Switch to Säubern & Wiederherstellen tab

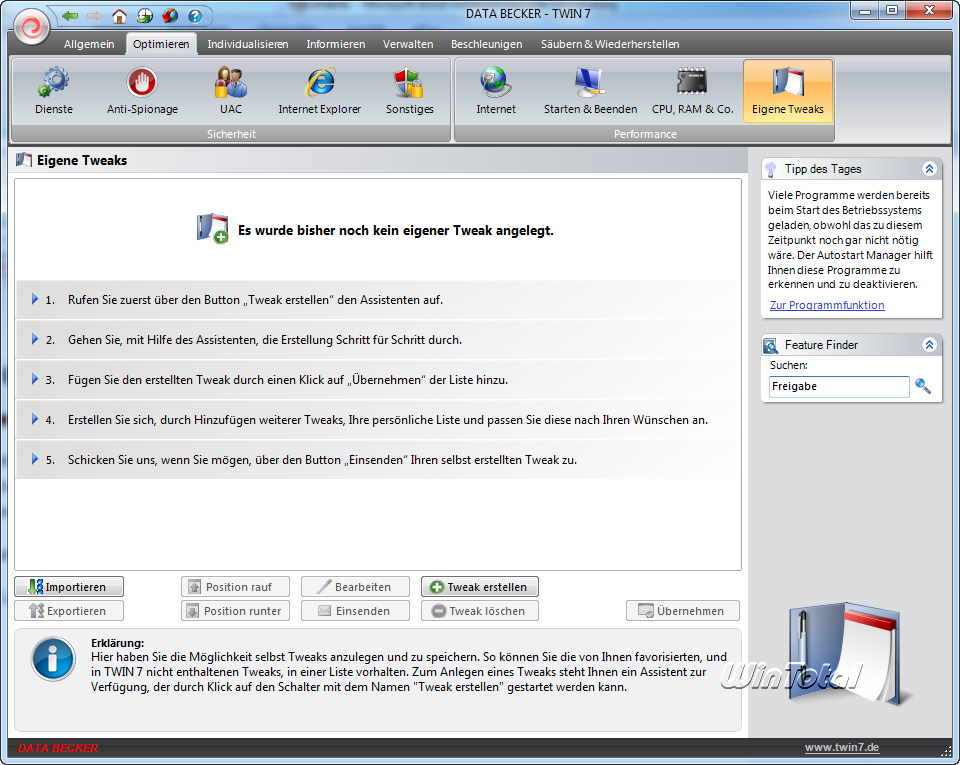(x=610, y=44)
